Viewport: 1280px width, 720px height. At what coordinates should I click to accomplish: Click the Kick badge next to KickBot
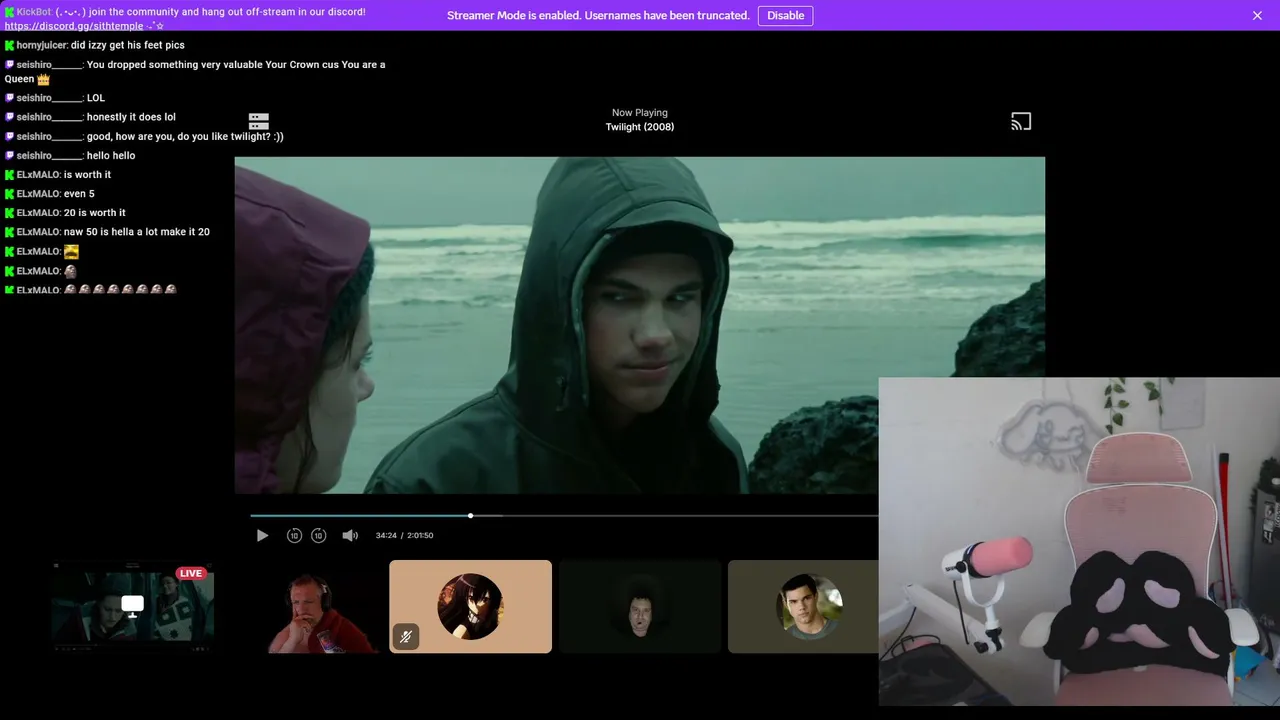(10, 12)
